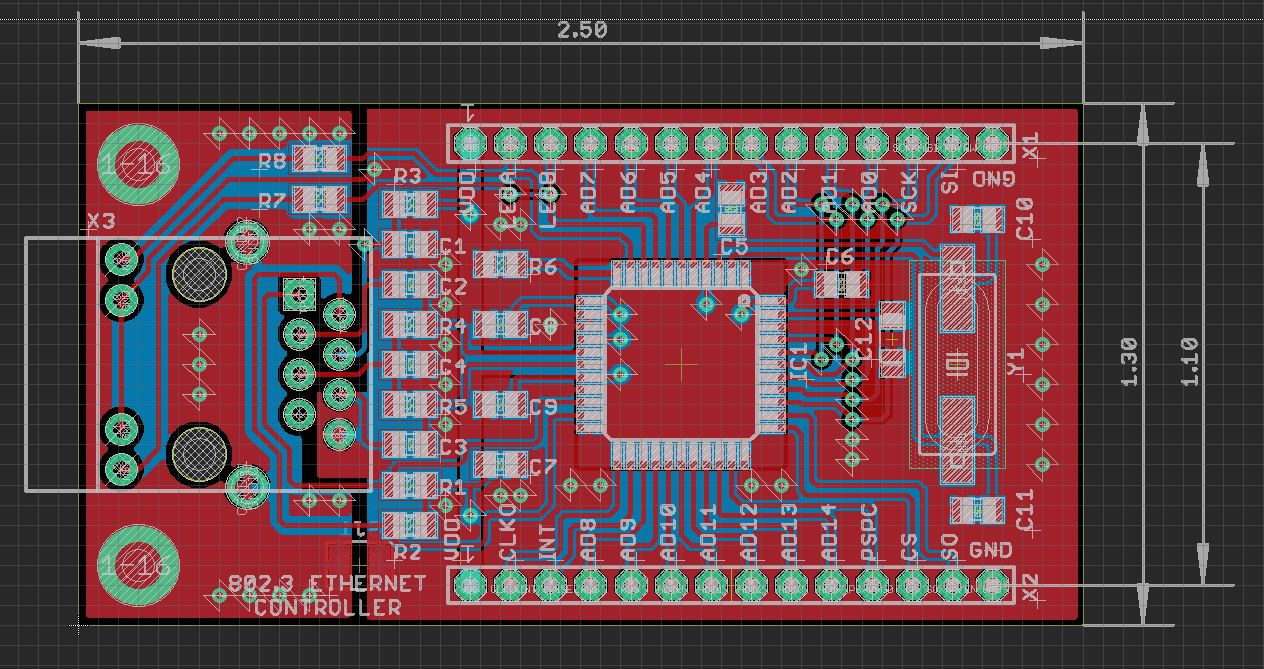Click the C10 capacitor footprint
Image resolution: width=1264 pixels, height=669 pixels.
977,219
